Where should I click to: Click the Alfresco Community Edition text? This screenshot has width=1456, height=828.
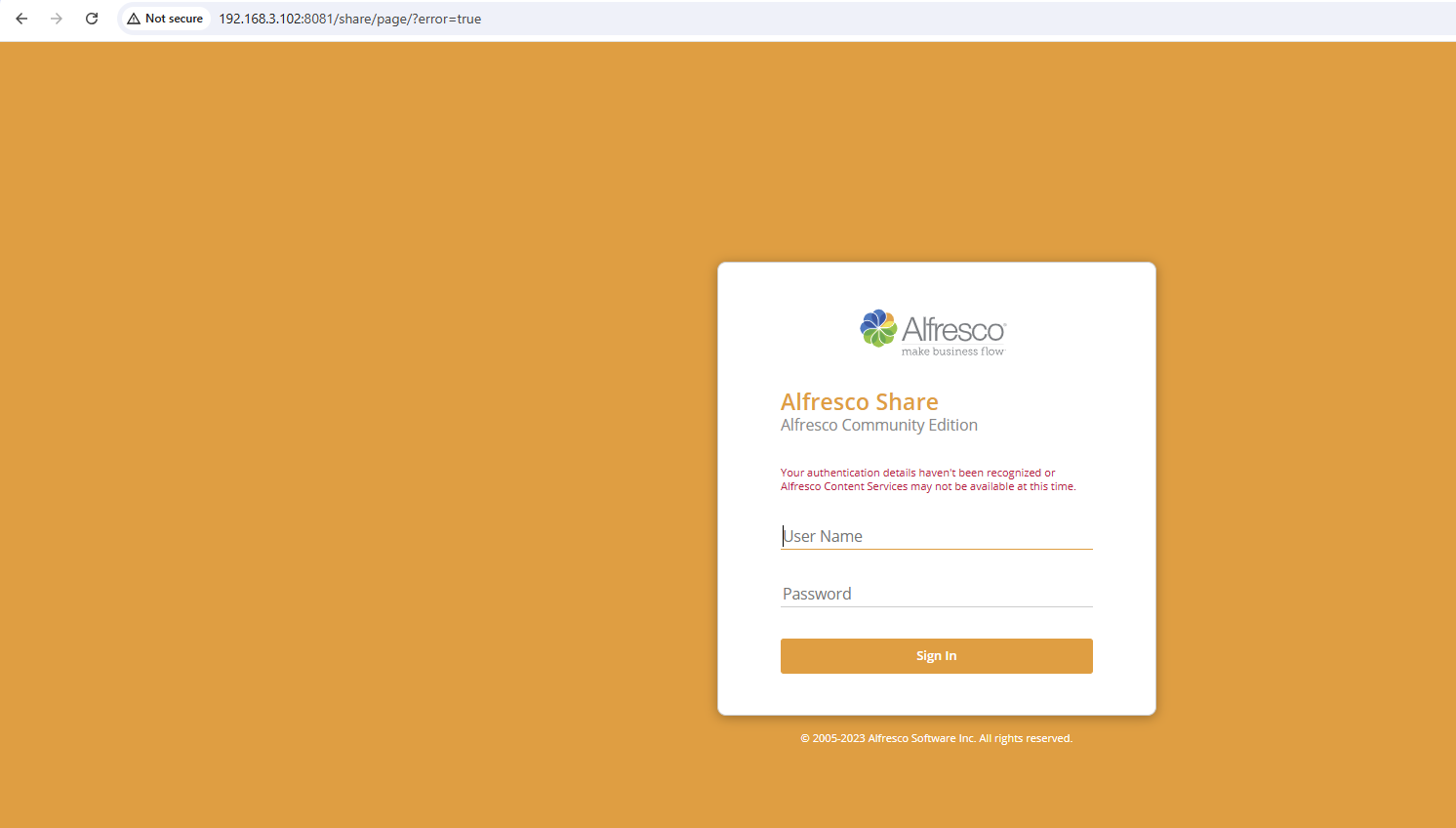coord(878,425)
